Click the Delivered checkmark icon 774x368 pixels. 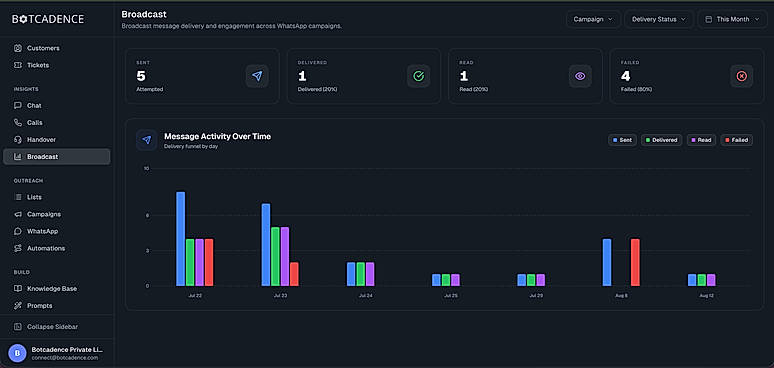tap(419, 76)
